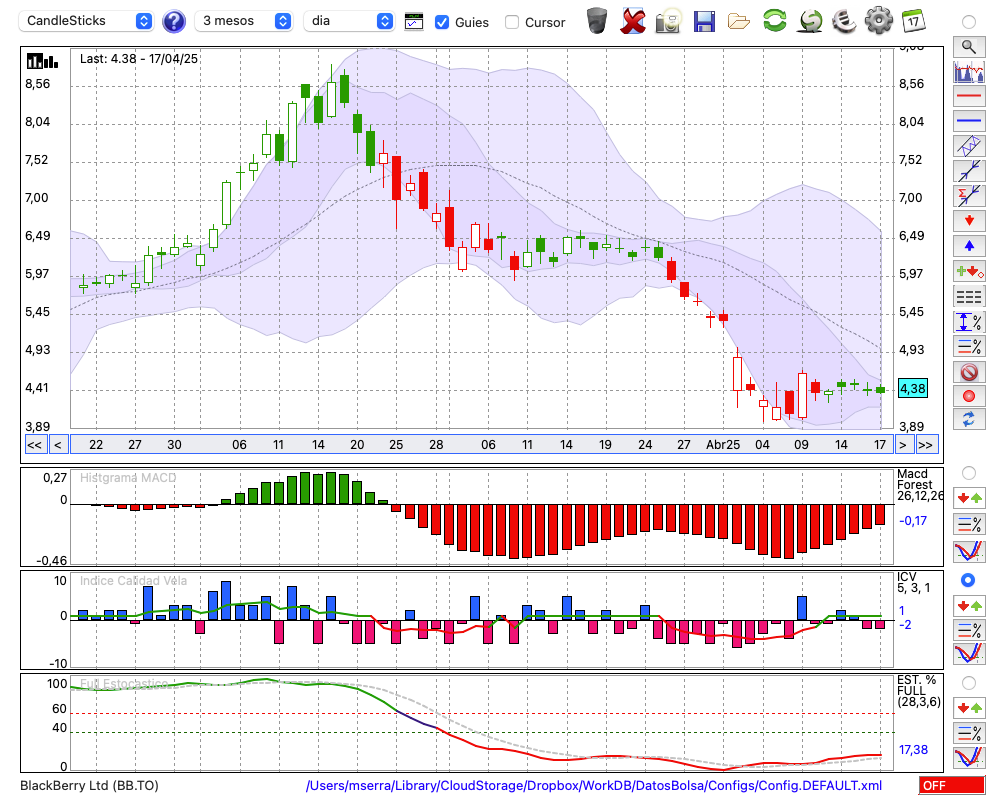1000x800 pixels.
Task: Click the green plus red arrow tool
Action: 969,271
